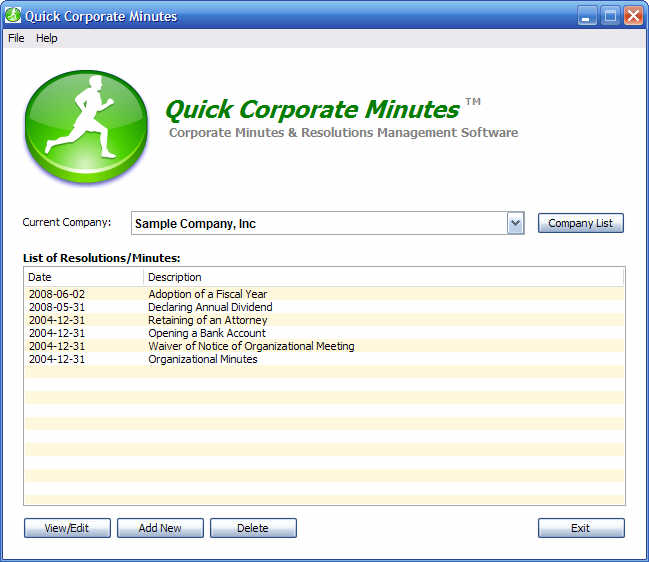This screenshot has height=562, width=649.
Task: Select Adoption of a Fiscal Year row
Action: [x=324, y=294]
